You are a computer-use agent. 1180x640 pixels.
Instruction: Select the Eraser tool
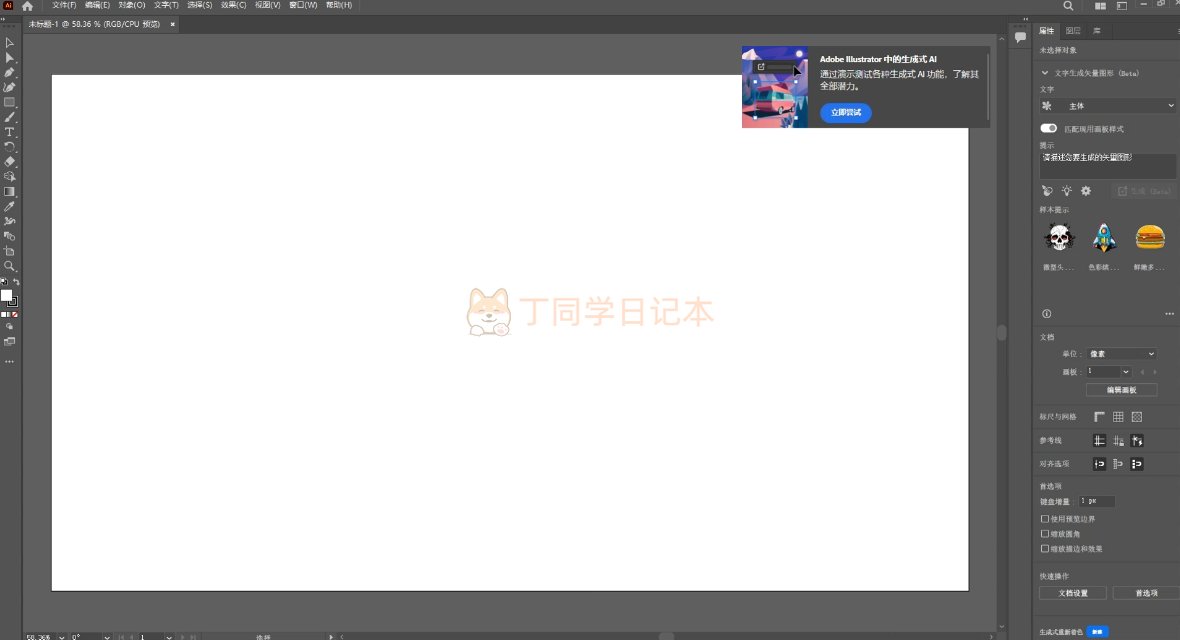point(9,162)
